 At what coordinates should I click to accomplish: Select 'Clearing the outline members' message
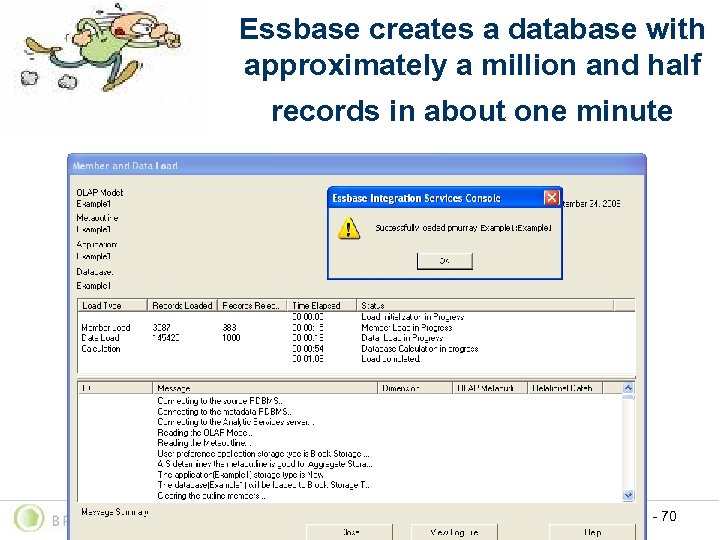point(211,496)
